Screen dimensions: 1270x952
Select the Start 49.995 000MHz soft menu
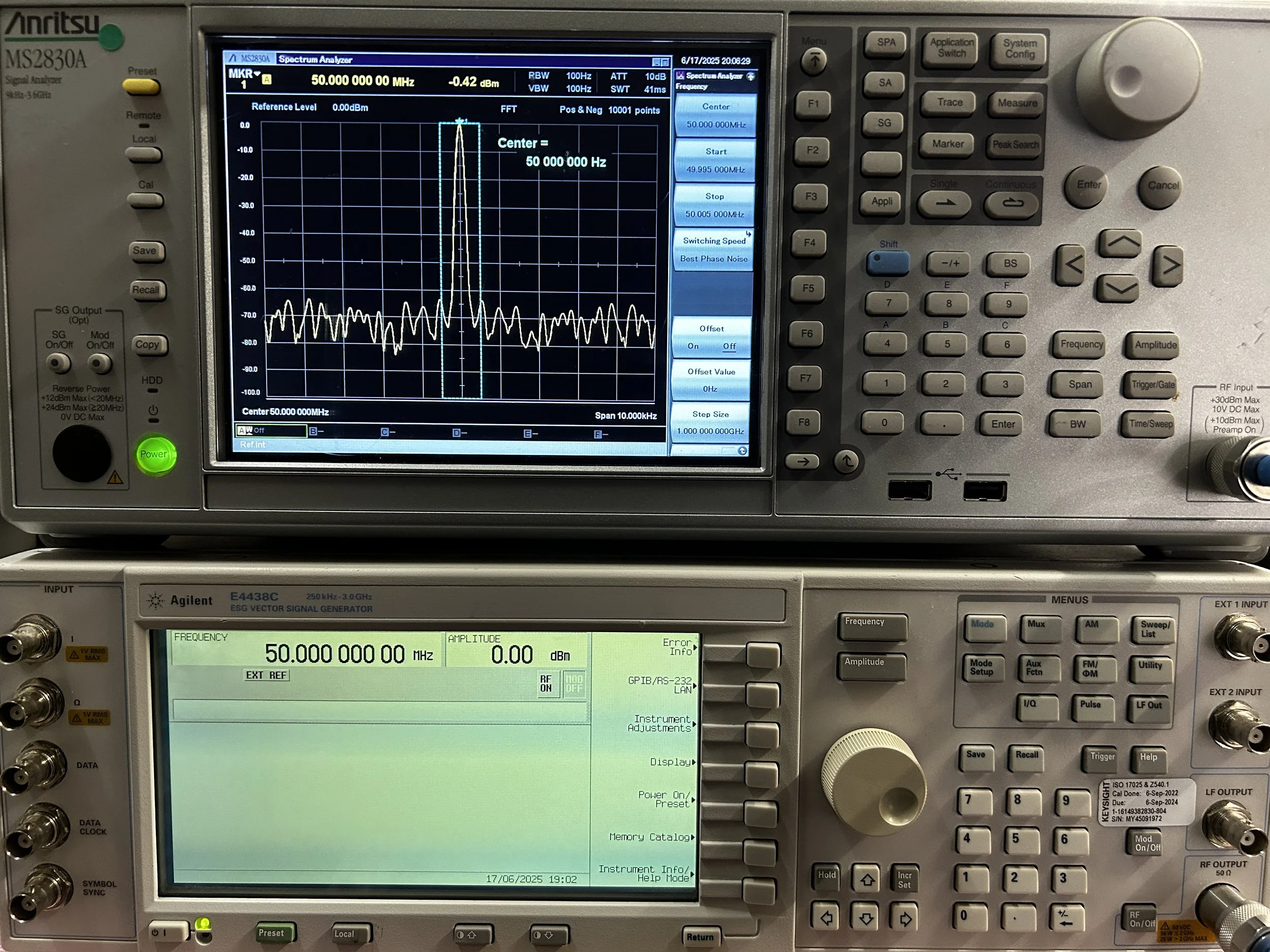click(x=715, y=160)
